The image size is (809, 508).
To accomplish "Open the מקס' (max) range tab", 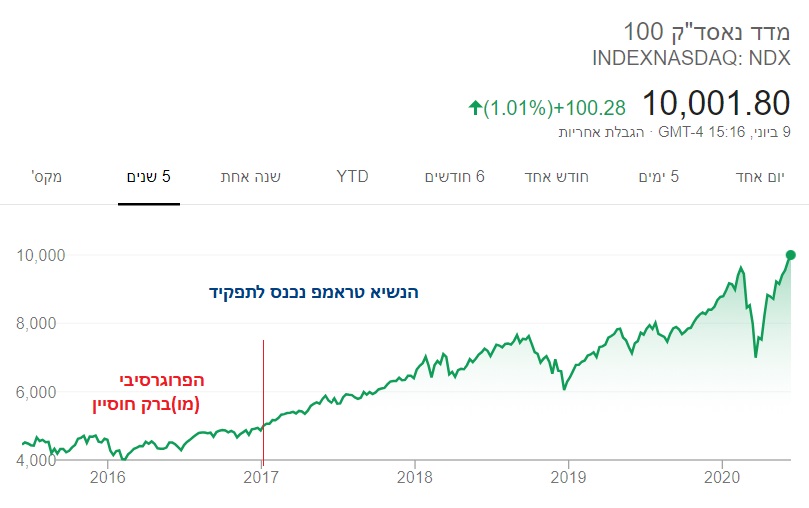I will coord(47,177).
